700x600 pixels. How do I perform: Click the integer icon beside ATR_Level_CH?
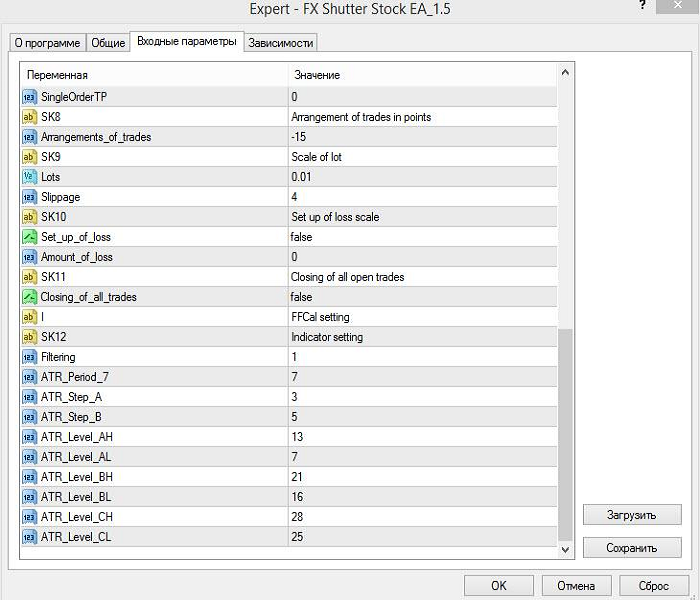29,517
